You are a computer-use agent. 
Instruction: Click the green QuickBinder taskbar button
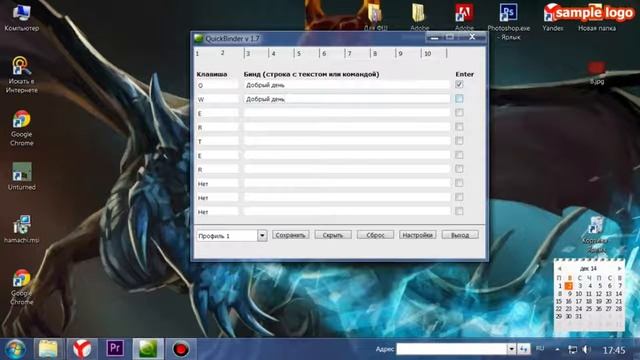click(148, 349)
